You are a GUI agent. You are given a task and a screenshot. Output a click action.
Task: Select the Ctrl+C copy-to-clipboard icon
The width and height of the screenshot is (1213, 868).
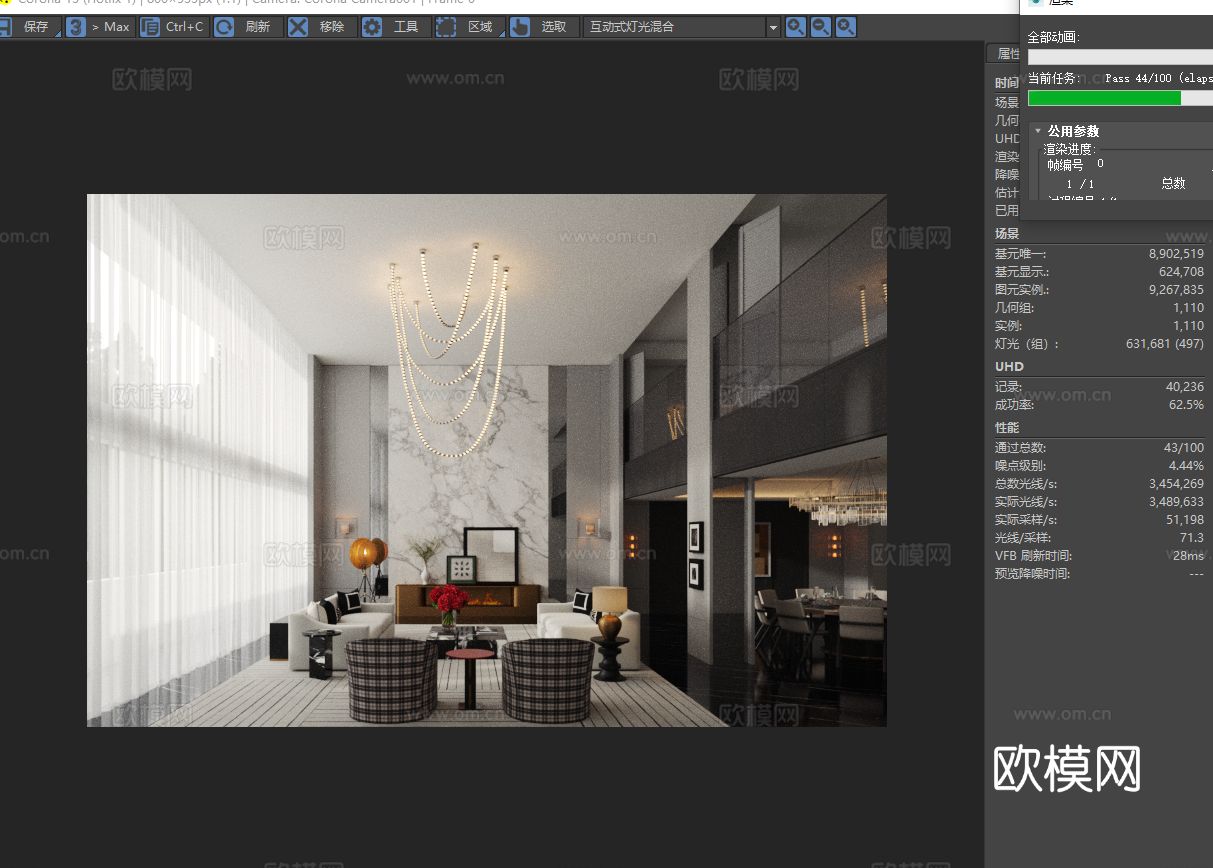pyautogui.click(x=150, y=27)
